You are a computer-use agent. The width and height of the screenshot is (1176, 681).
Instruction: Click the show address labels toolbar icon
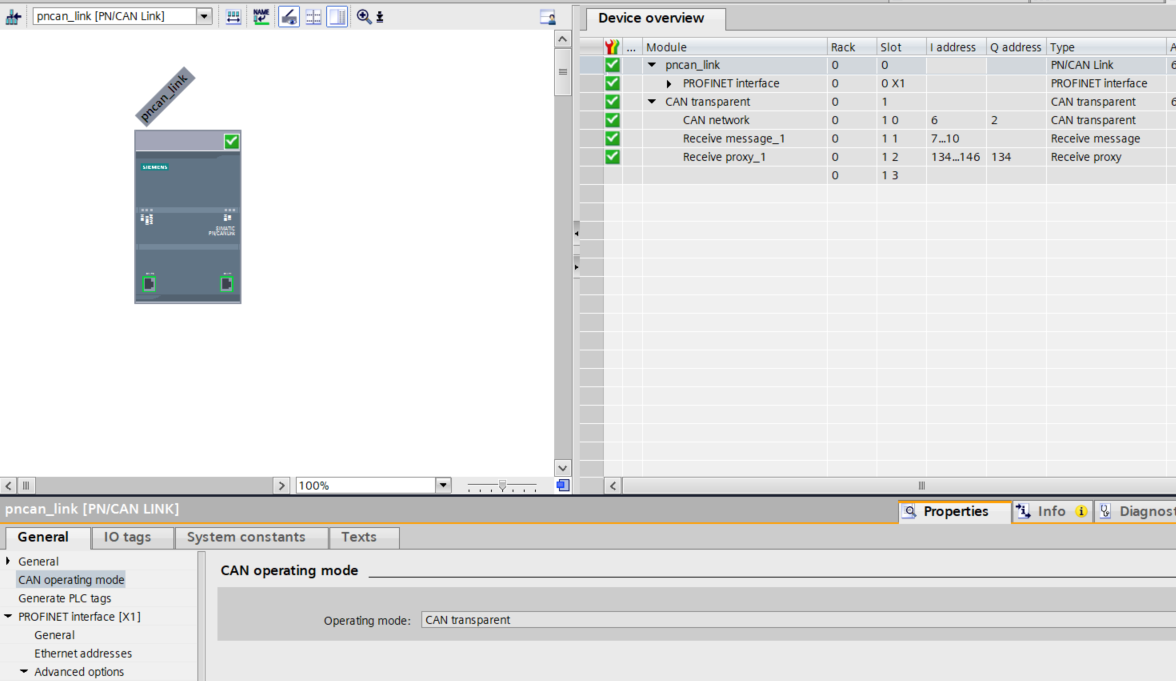(x=233, y=16)
